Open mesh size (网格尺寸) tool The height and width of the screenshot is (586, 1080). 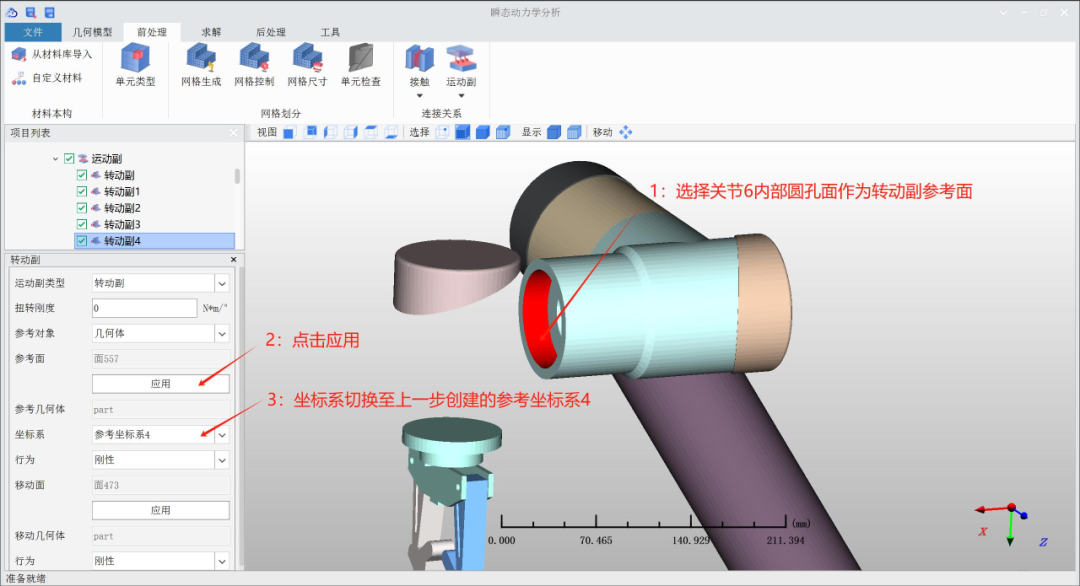pos(307,65)
